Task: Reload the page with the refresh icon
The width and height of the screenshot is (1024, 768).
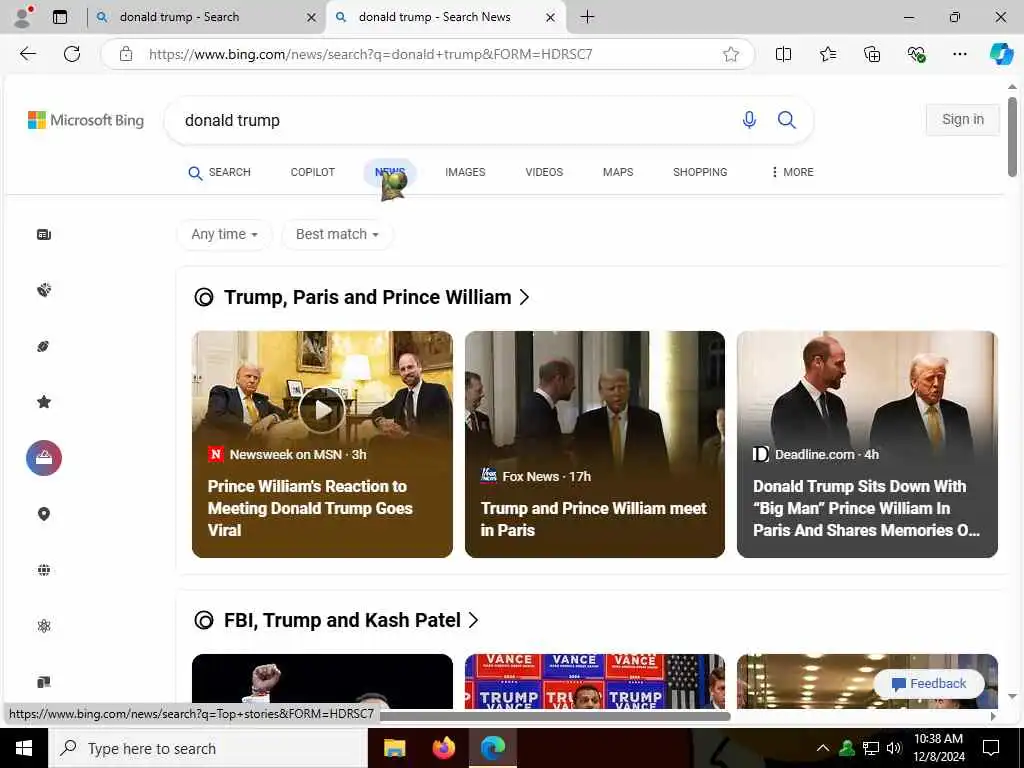Action: tap(72, 54)
